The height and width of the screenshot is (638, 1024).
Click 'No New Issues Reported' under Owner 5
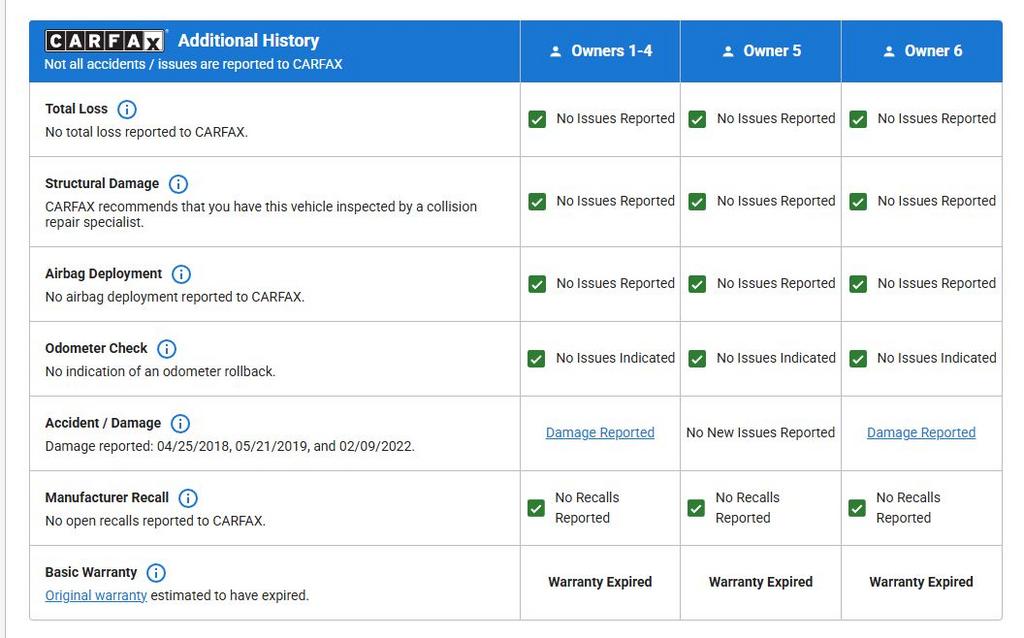(x=761, y=432)
